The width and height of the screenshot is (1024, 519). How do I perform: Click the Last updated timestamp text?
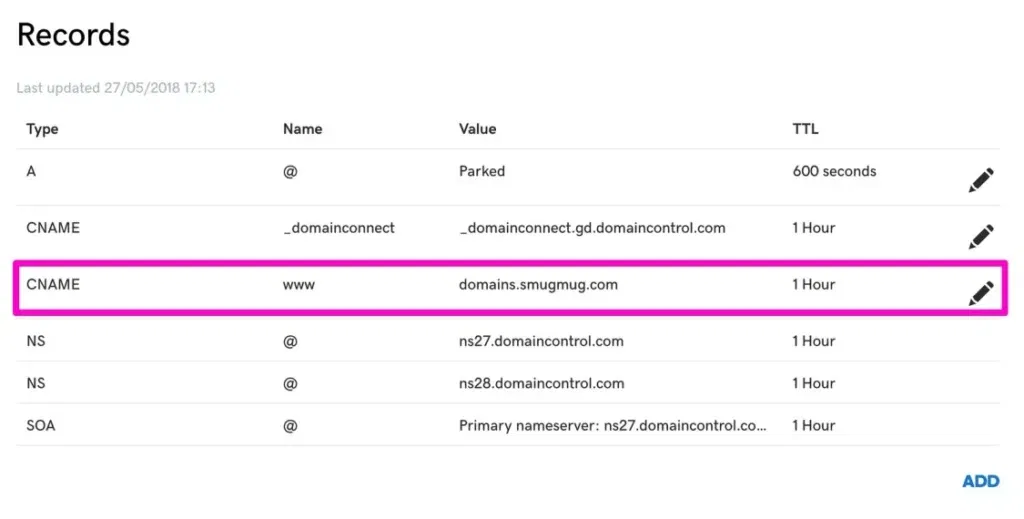[116, 88]
